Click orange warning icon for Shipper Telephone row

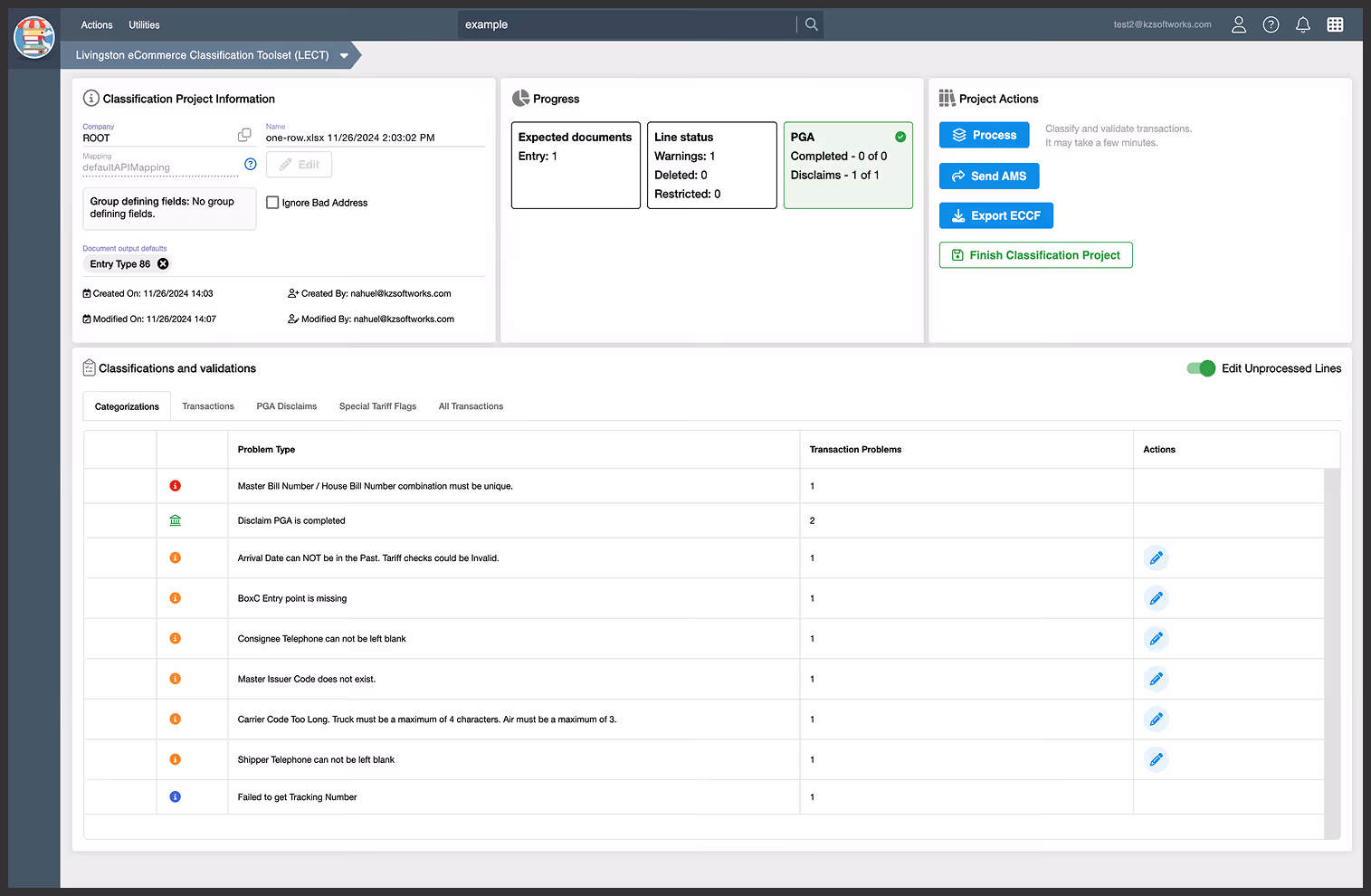point(176,759)
